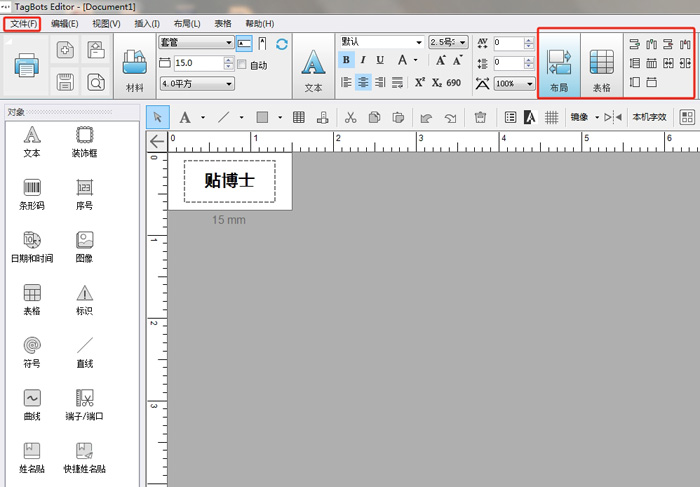Click the table (表格) ribbon button
The width and height of the screenshot is (700, 487).
pos(602,67)
